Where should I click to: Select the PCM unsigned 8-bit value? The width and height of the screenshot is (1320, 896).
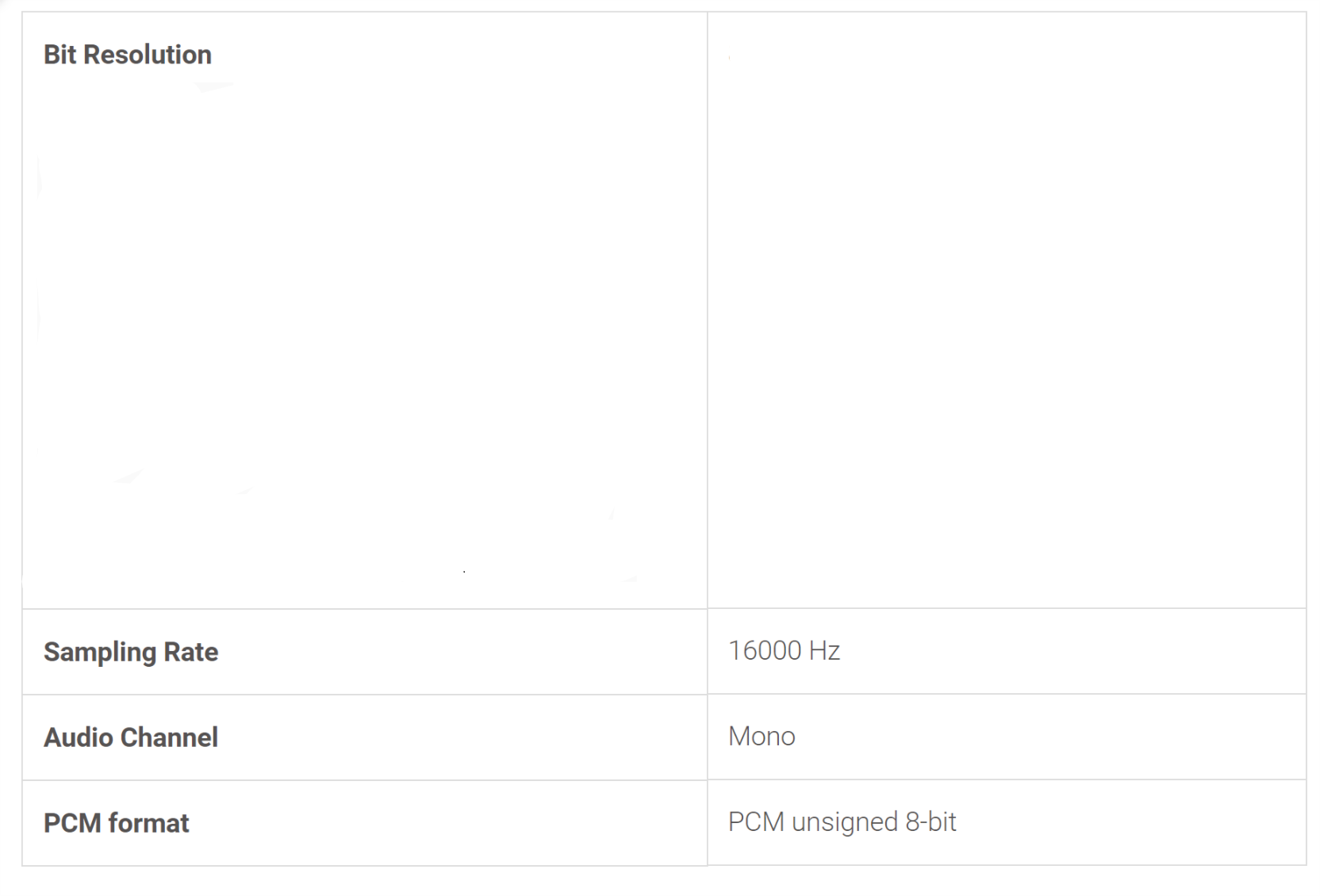[x=842, y=822]
